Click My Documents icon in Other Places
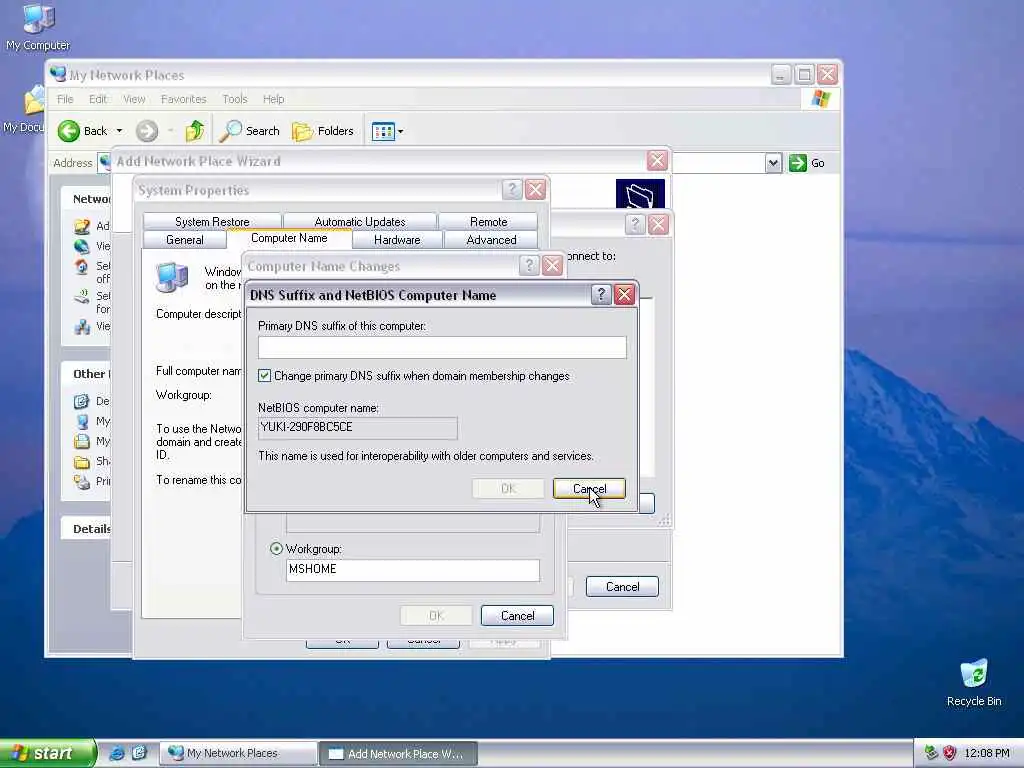The width and height of the screenshot is (1024, 768). coord(82,441)
